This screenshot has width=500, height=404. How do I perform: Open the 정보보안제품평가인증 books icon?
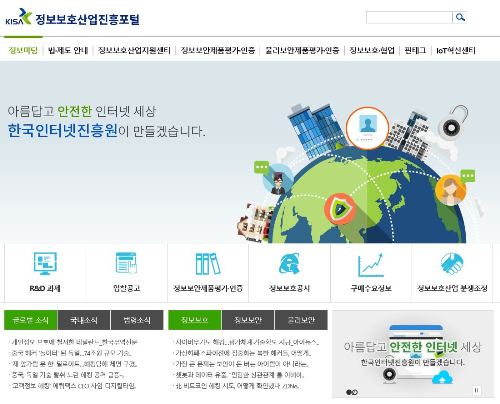[208, 264]
